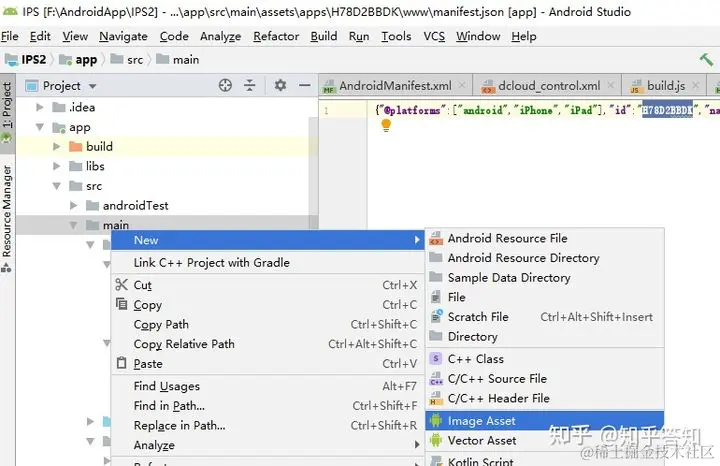Click the locate/scroll from source target icon
The image size is (720, 466).
225,85
